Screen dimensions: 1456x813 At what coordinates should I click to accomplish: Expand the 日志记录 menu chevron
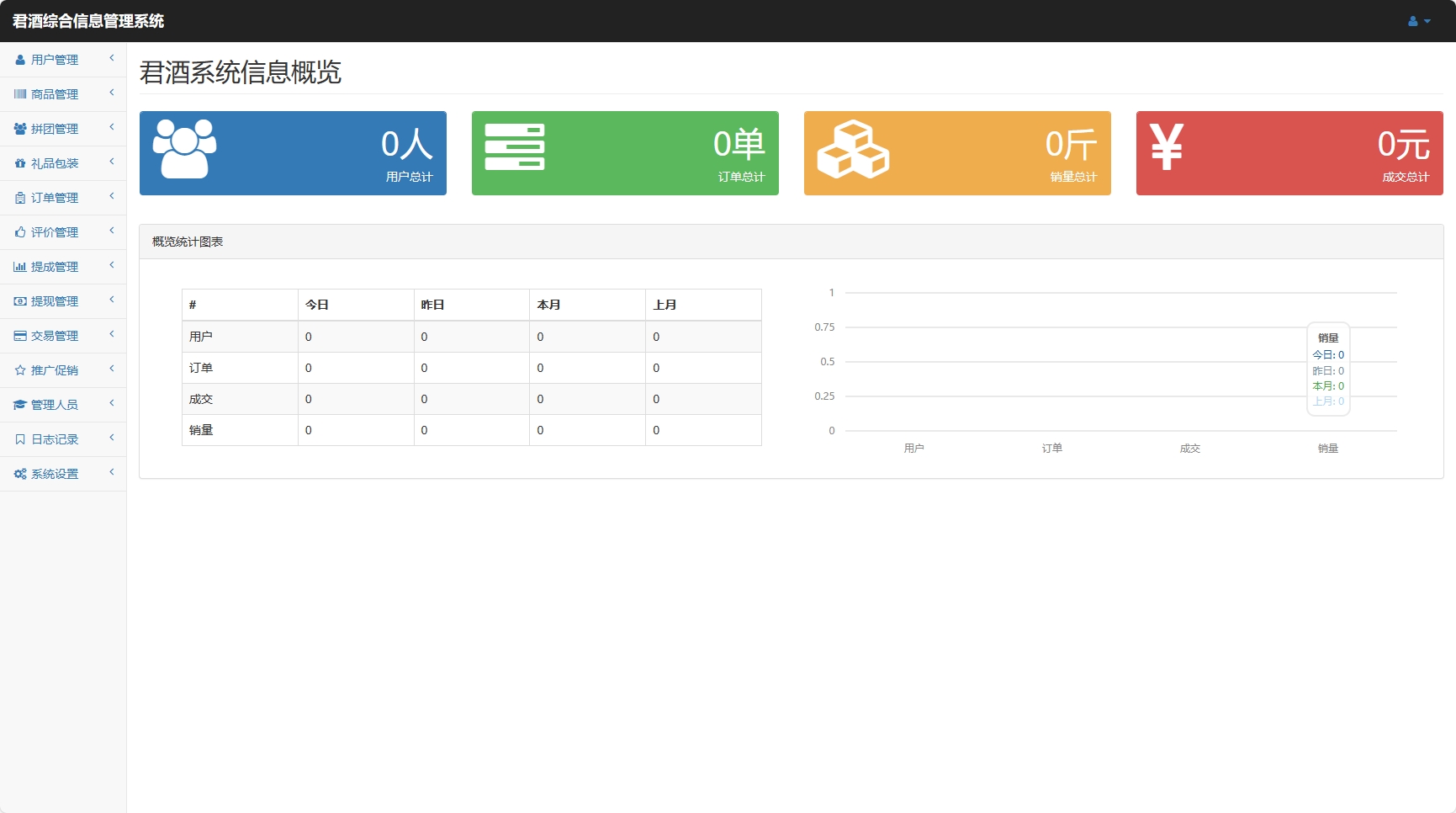coord(111,438)
